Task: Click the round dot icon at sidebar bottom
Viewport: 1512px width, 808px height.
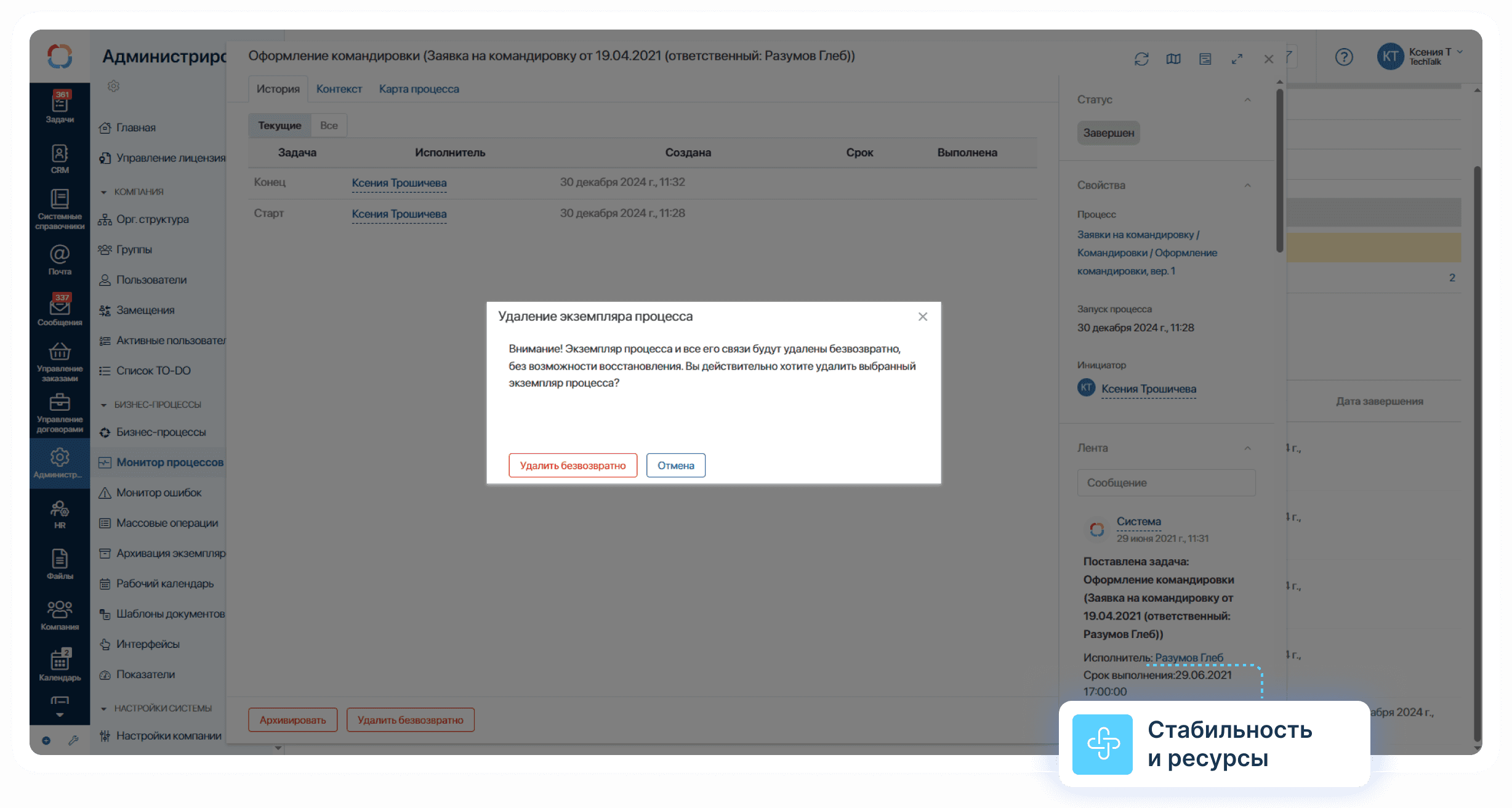Action: 46,740
